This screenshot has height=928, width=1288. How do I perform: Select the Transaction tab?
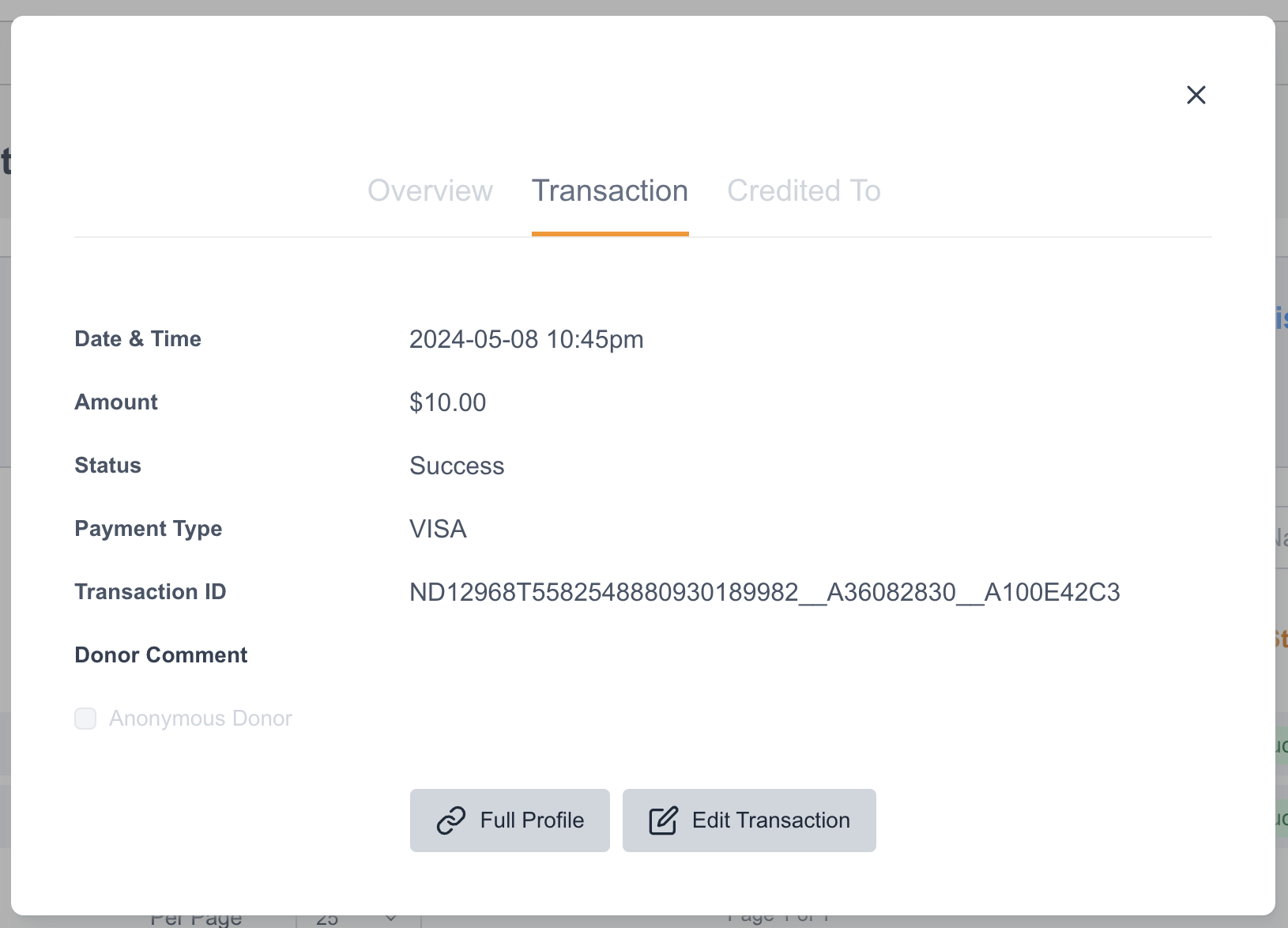[x=609, y=191]
